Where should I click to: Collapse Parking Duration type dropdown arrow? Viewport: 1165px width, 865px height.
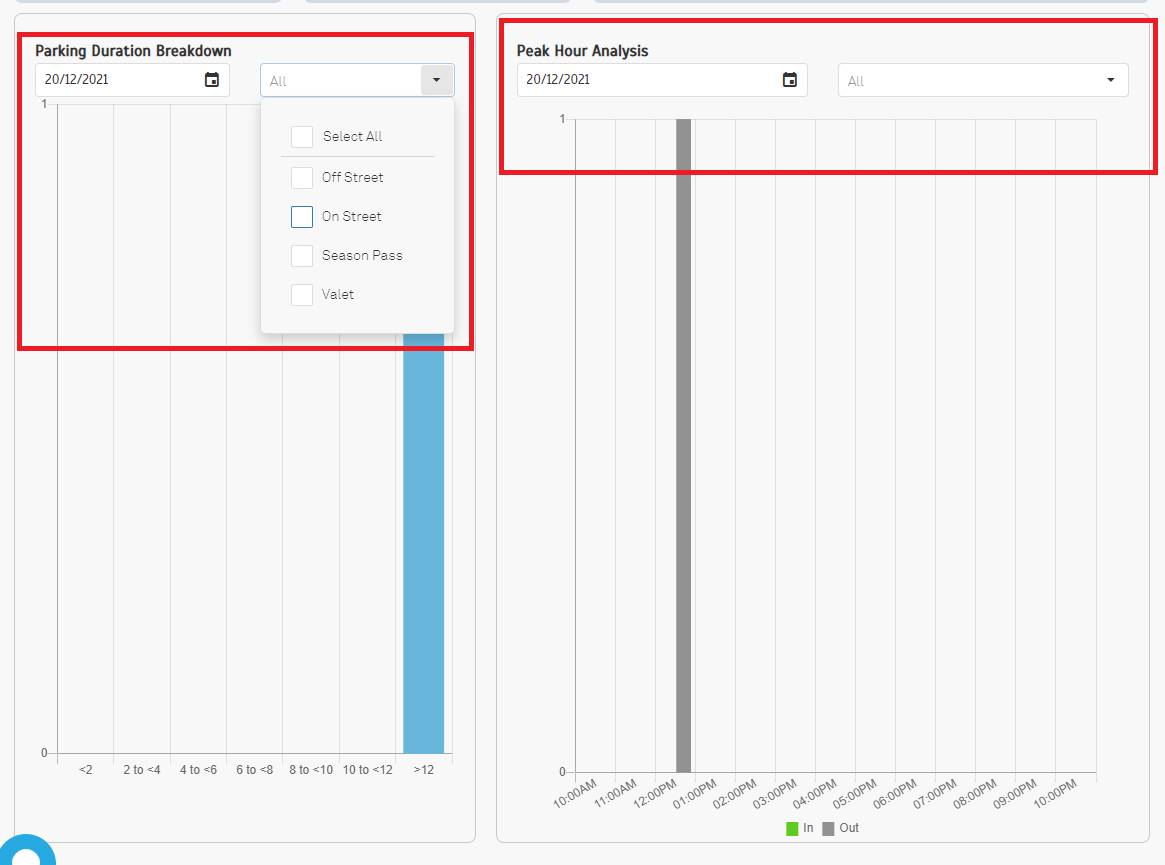437,80
